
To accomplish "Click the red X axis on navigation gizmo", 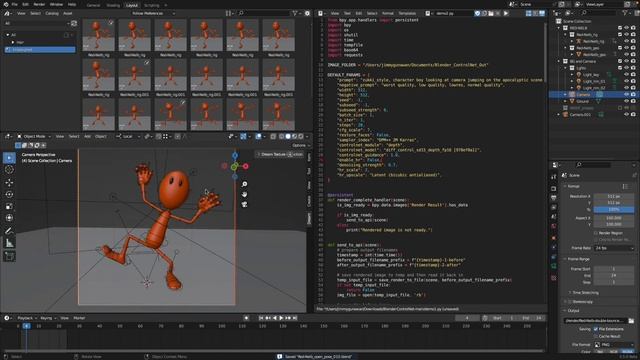I will coord(245,166).
